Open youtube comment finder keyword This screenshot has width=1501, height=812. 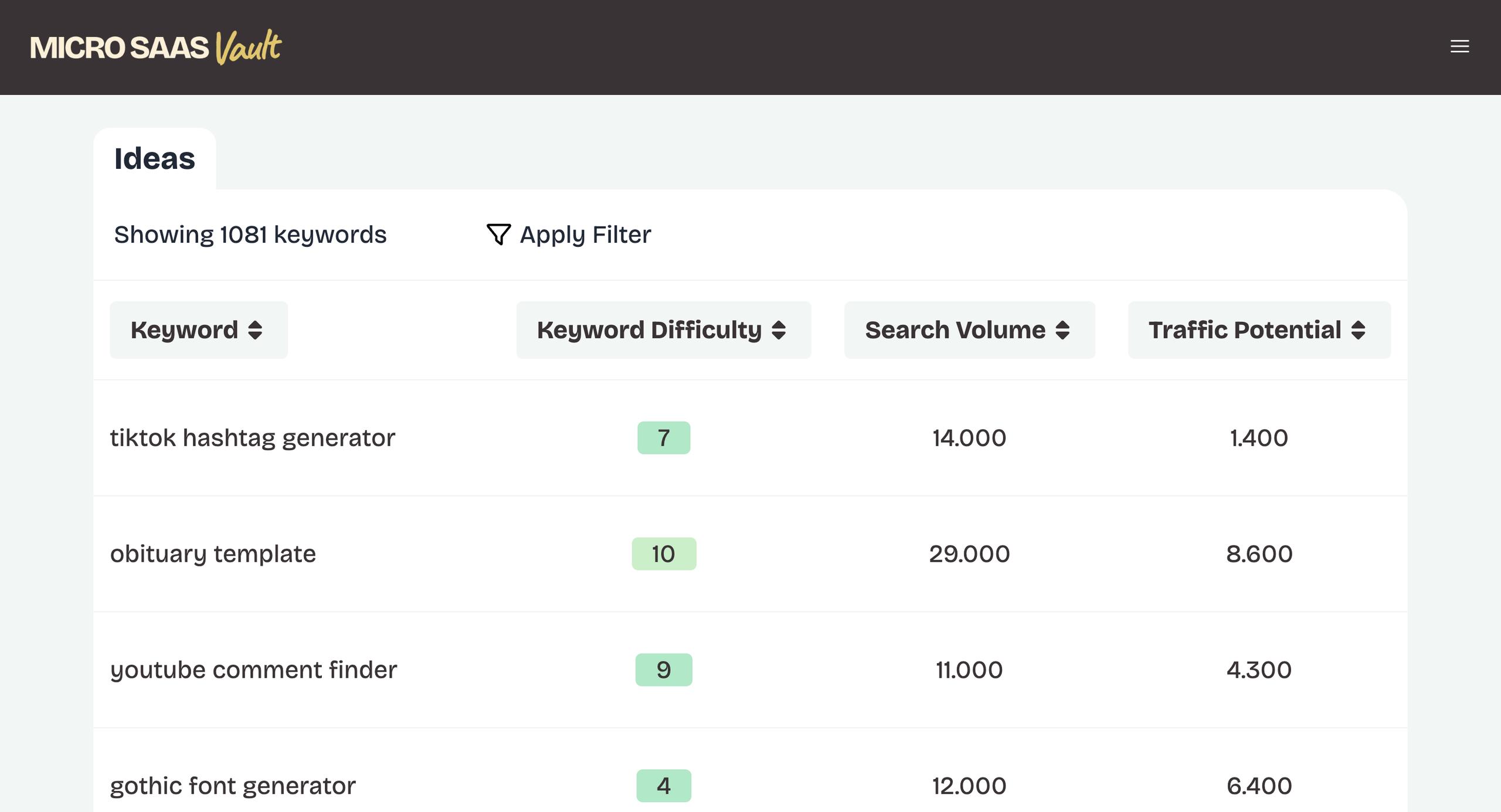253,670
